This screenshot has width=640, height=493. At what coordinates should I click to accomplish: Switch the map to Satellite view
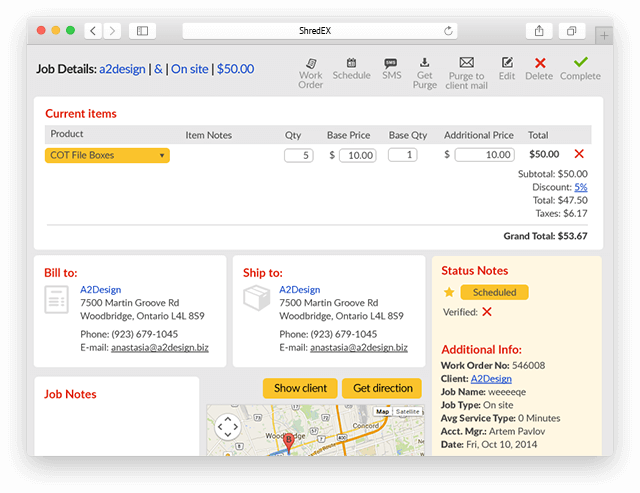(407, 411)
